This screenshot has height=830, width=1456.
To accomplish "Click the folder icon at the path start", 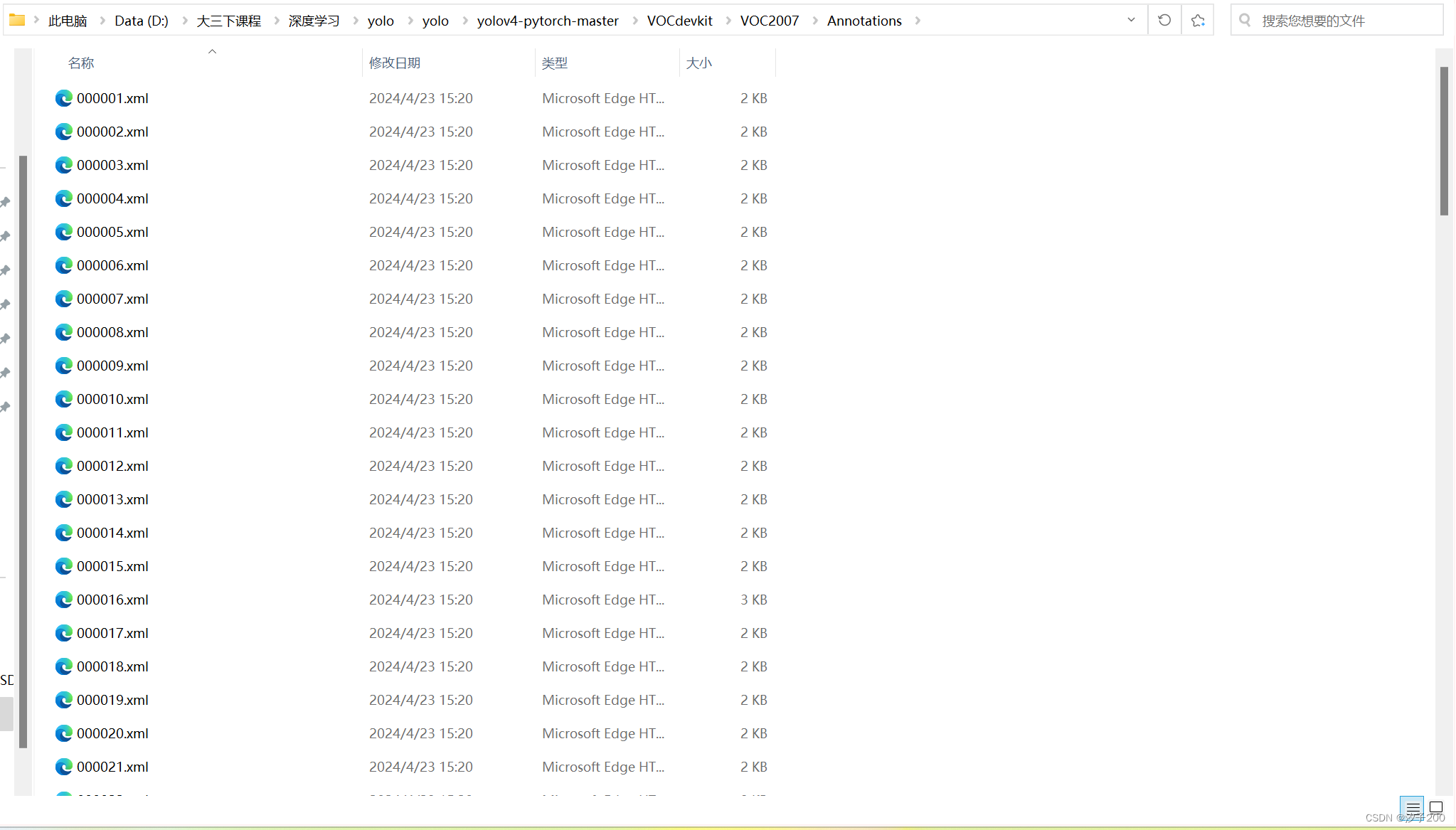I will (x=17, y=20).
